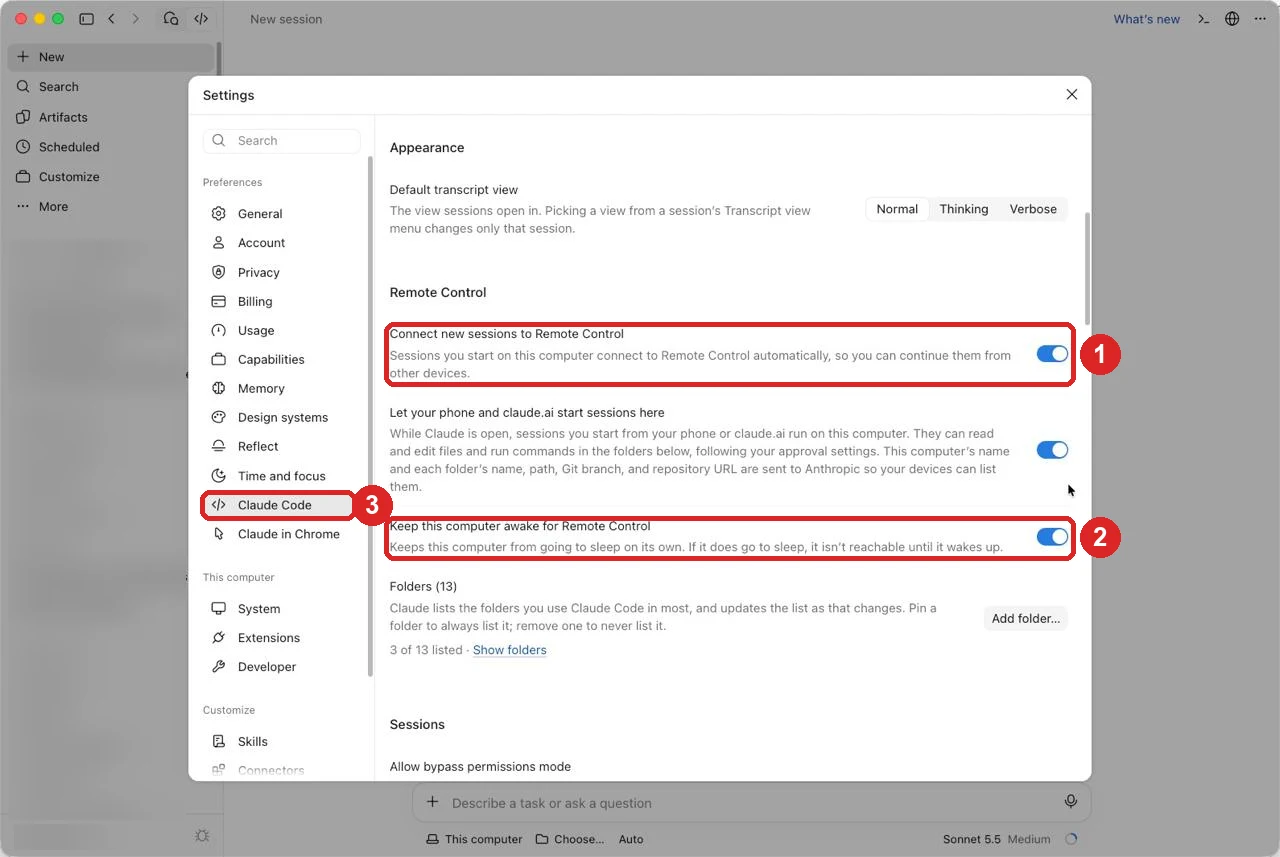The height and width of the screenshot is (857, 1280).
Task: Click the Developer wrench icon in Settings
Action: click(x=219, y=666)
